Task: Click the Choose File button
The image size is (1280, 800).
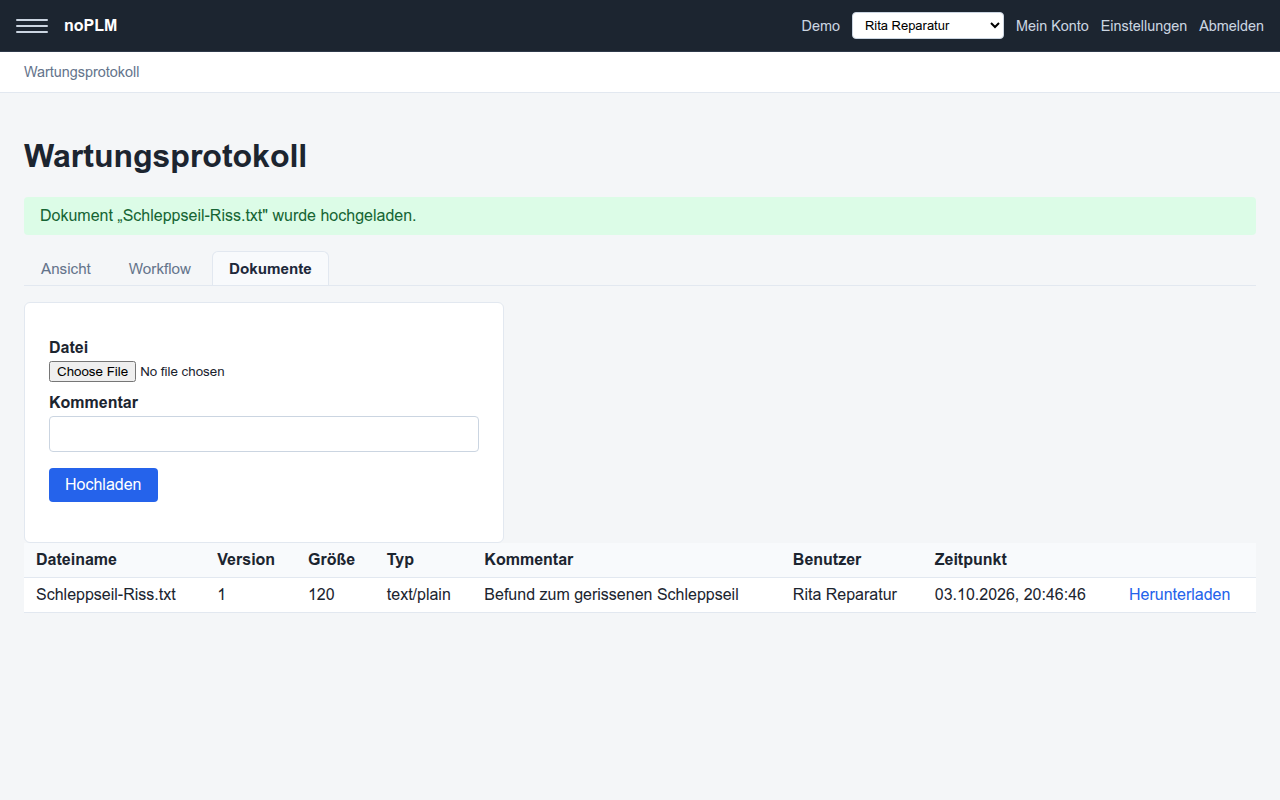Action: tap(92, 371)
